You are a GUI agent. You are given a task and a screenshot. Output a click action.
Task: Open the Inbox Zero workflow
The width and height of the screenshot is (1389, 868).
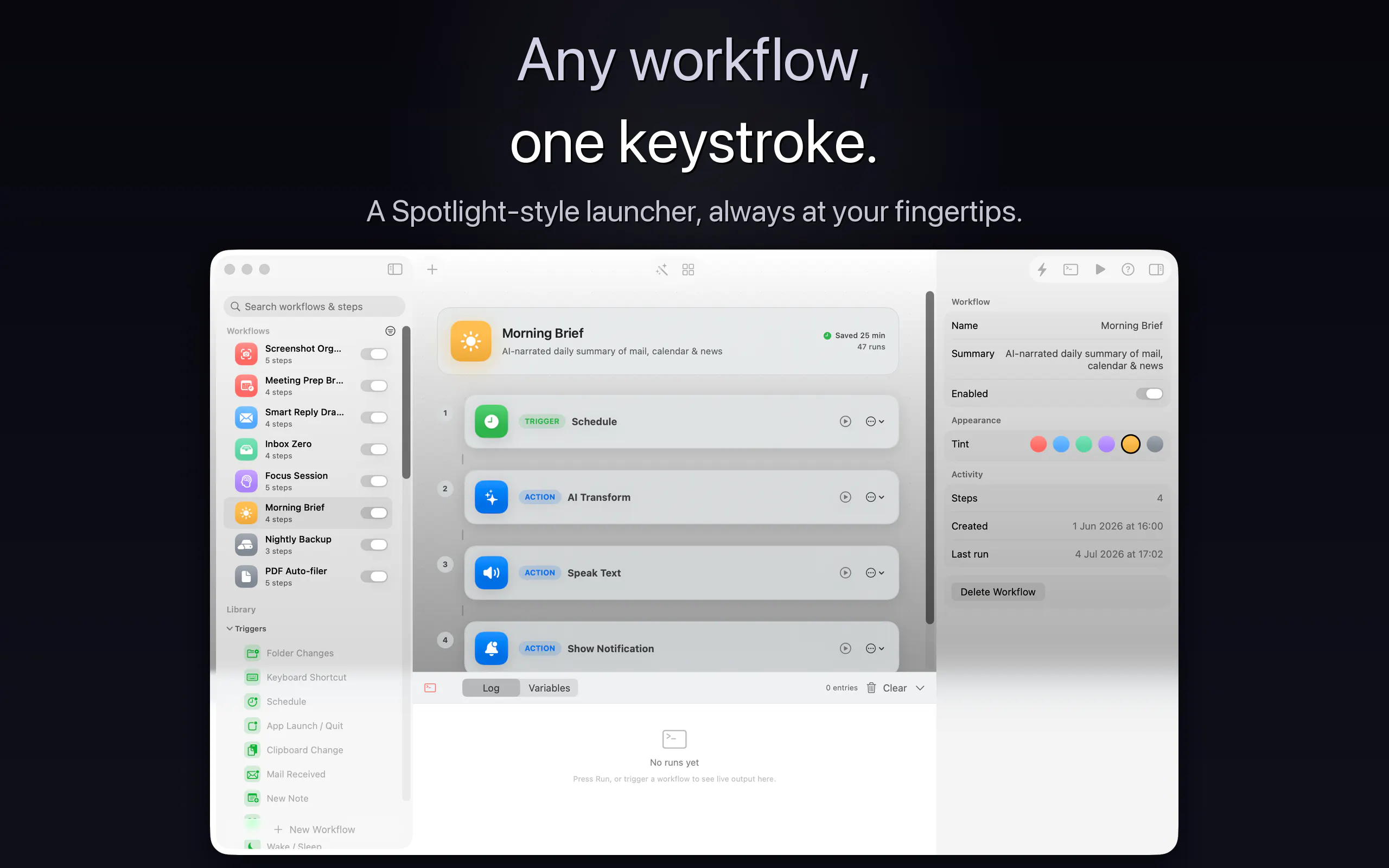[308, 450]
